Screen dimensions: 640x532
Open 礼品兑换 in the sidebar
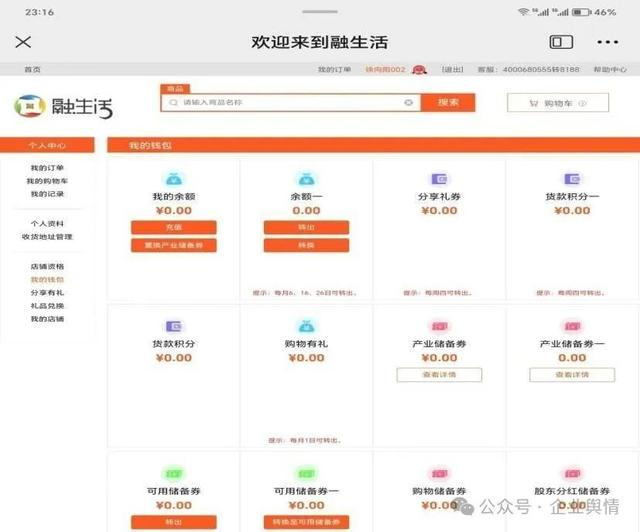click(x=47, y=306)
